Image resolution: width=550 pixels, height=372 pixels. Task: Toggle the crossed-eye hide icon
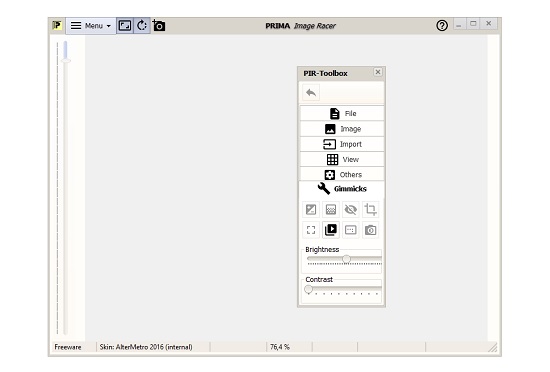tap(350, 209)
